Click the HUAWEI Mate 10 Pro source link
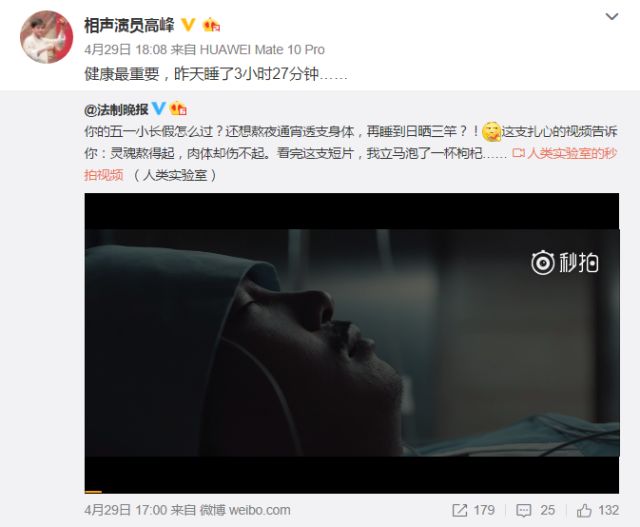This screenshot has width=640, height=527. point(262,50)
